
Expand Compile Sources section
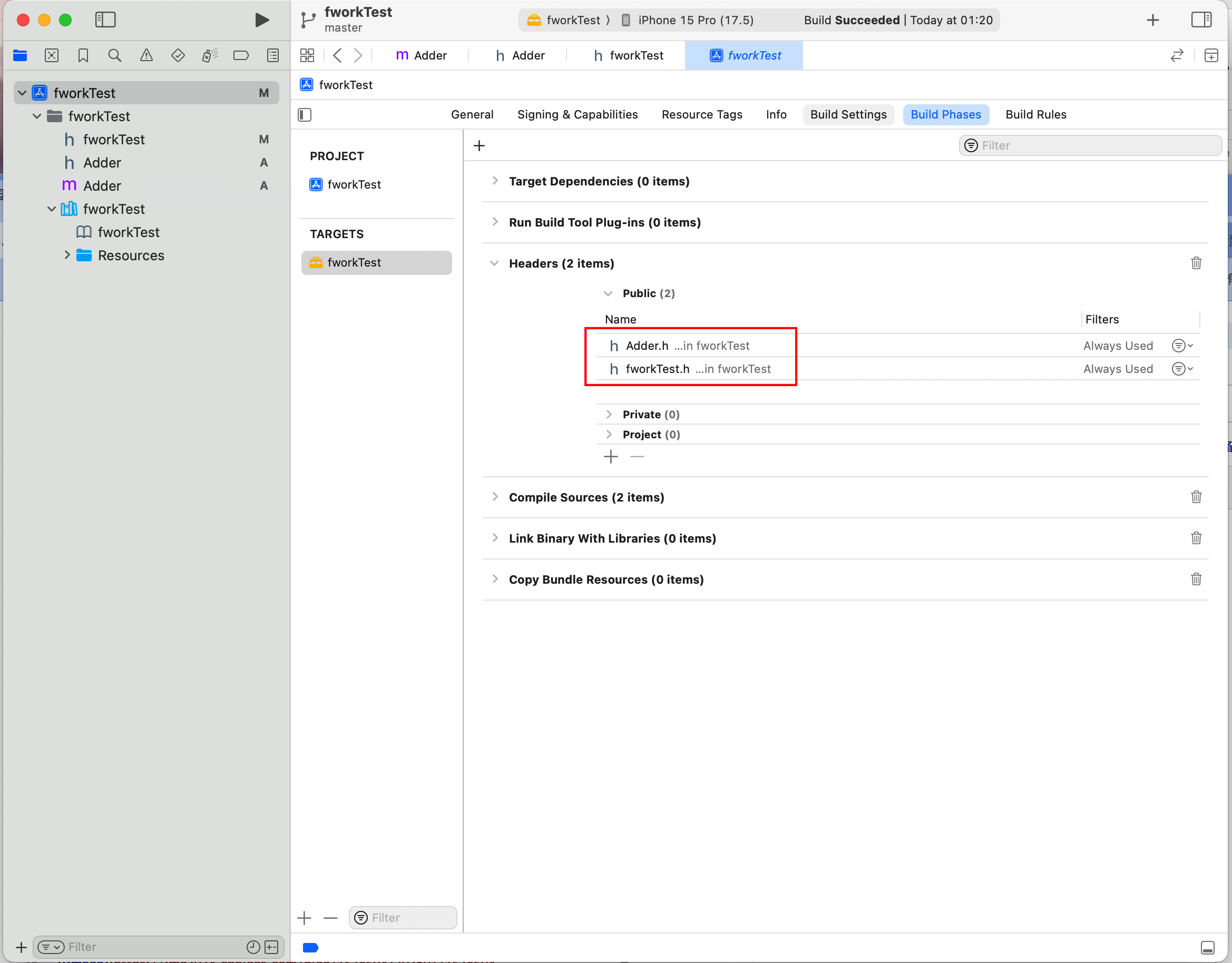pyautogui.click(x=495, y=497)
